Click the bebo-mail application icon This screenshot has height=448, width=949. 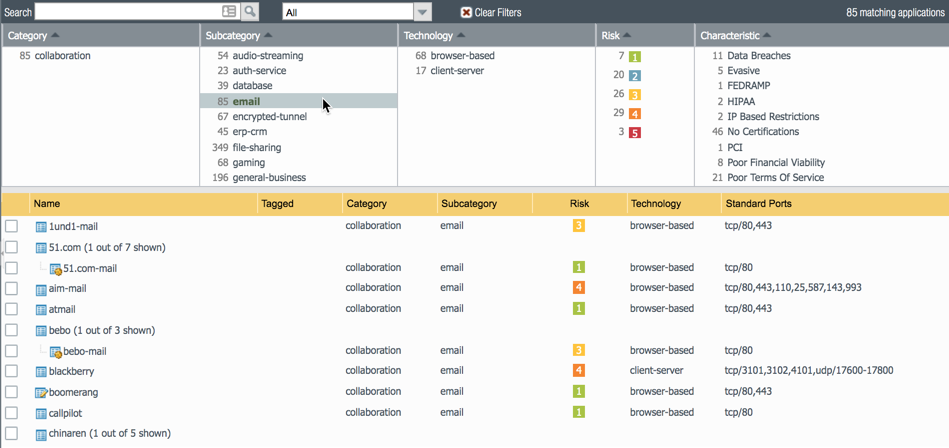click(x=56, y=352)
